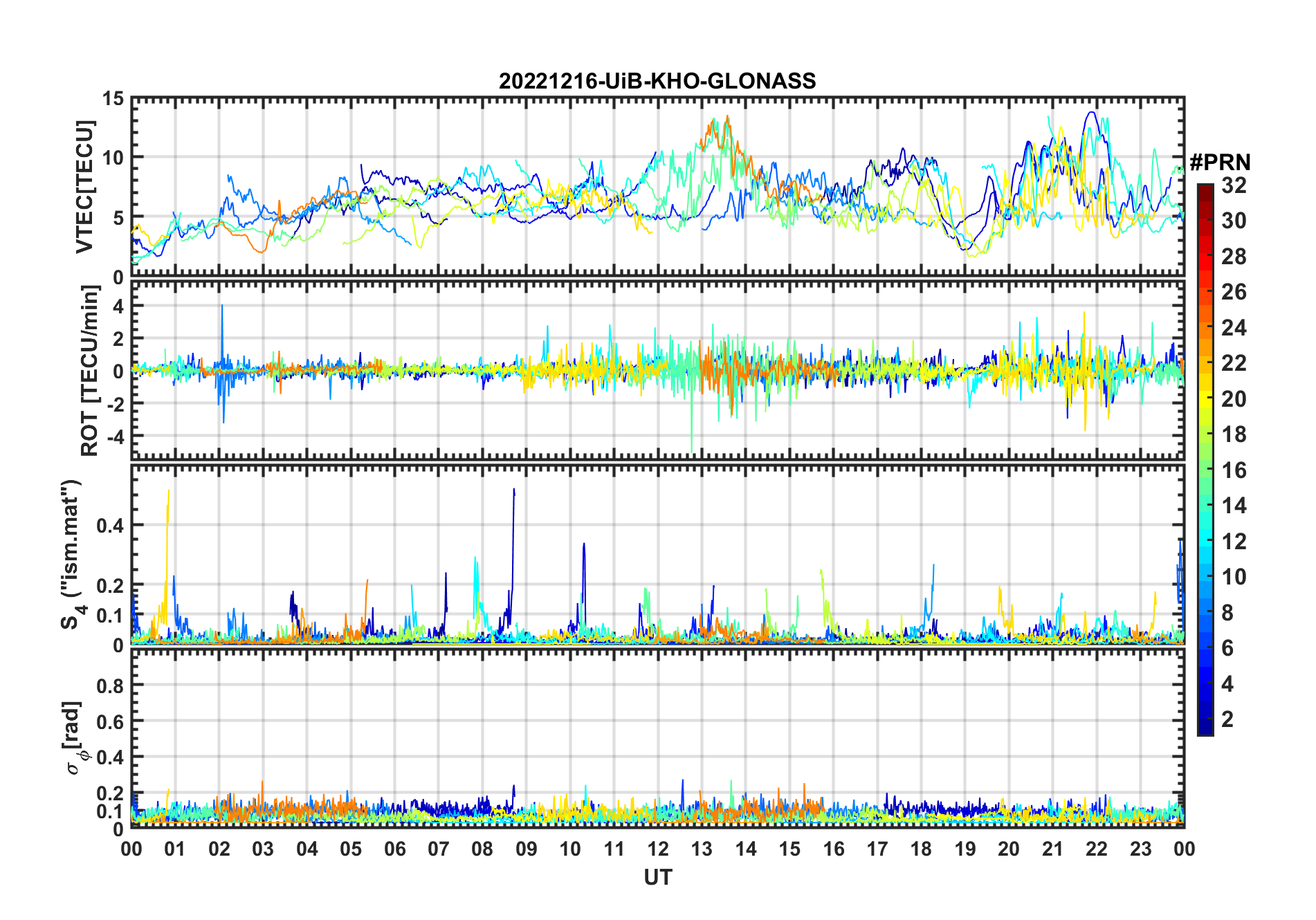
Task: Click the "#PRN" colorbar title
Action: pyautogui.click(x=1220, y=163)
